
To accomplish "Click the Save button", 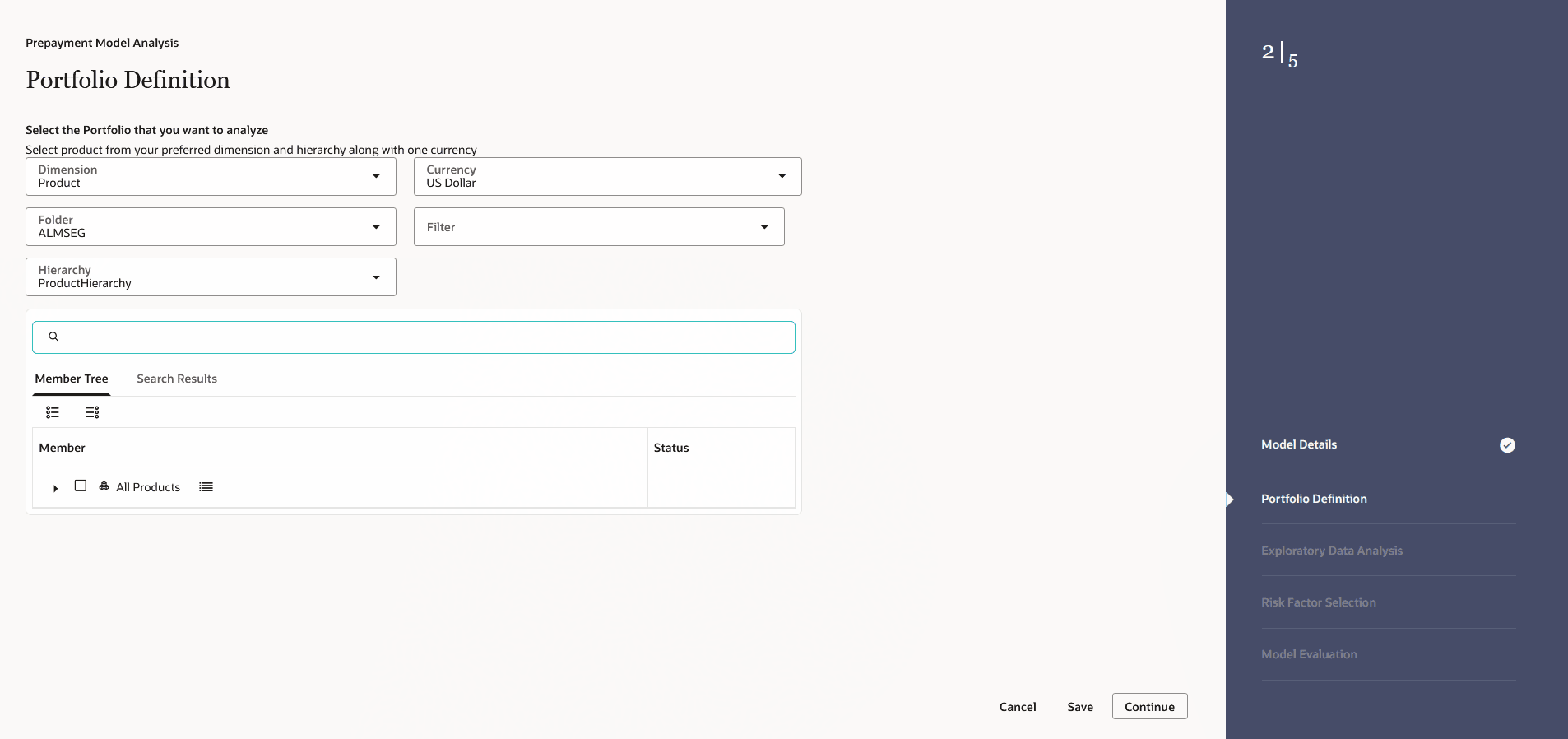I will [1080, 707].
